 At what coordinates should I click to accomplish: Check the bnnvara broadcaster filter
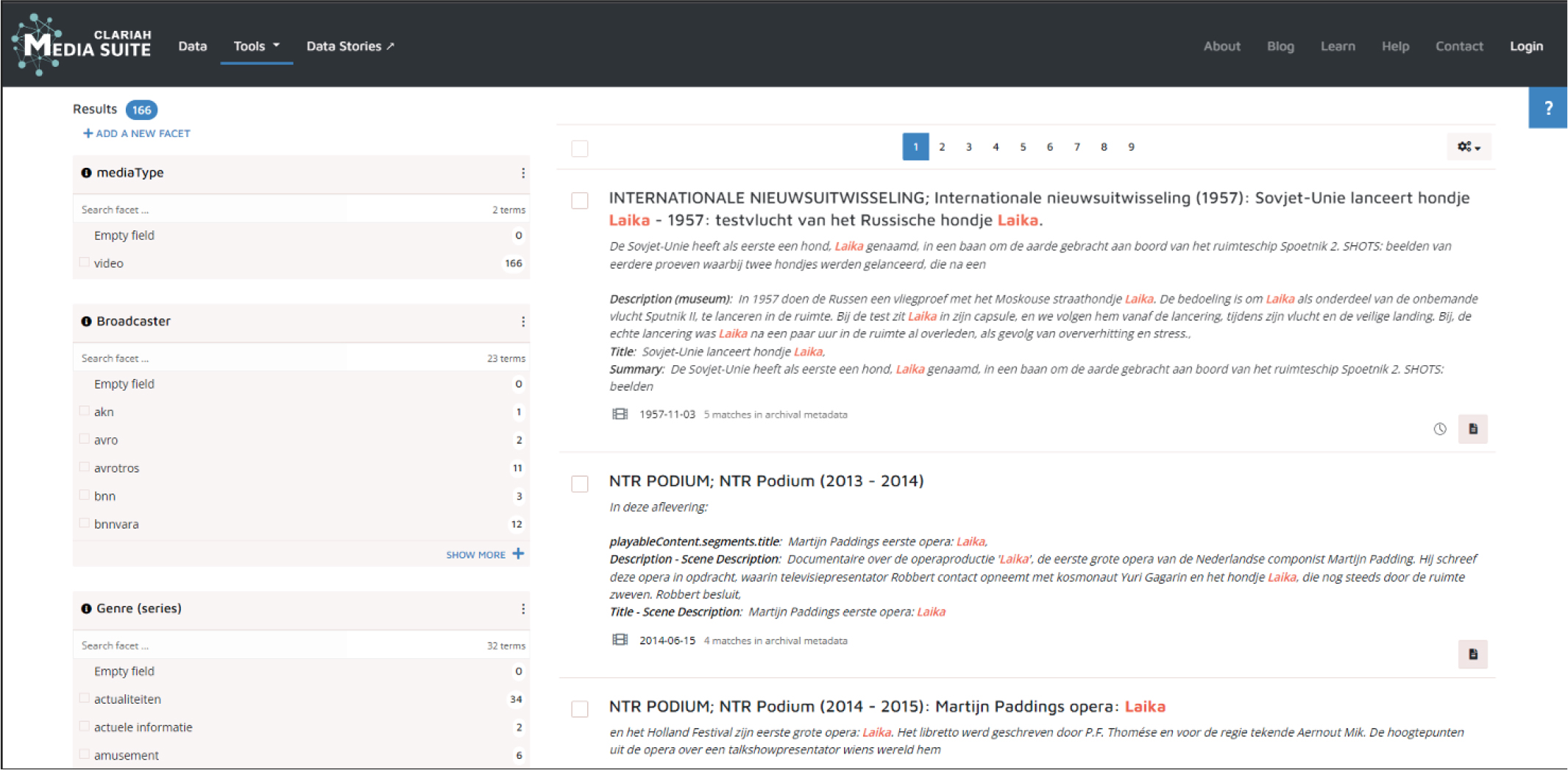85,523
